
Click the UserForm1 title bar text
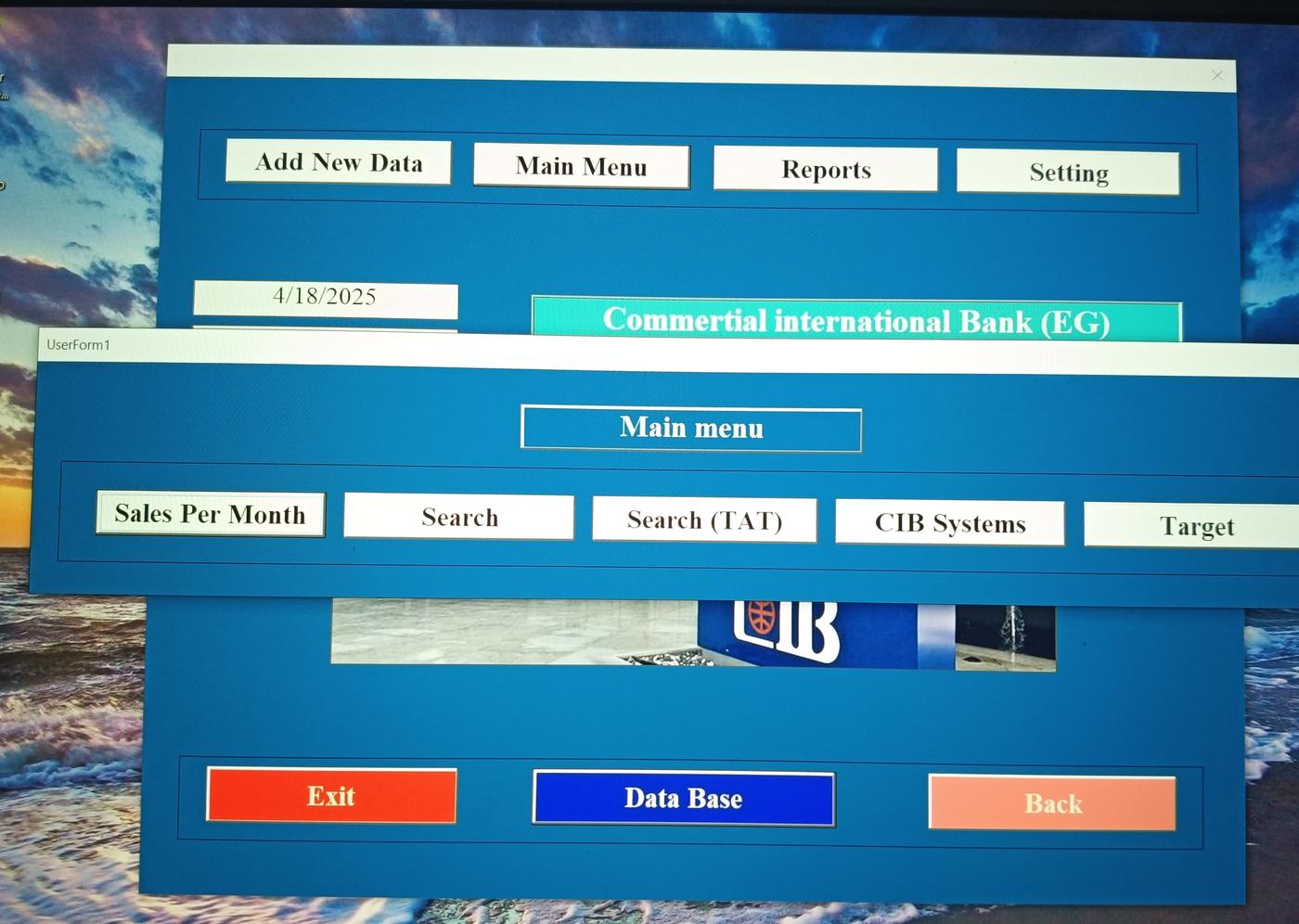click(x=79, y=345)
